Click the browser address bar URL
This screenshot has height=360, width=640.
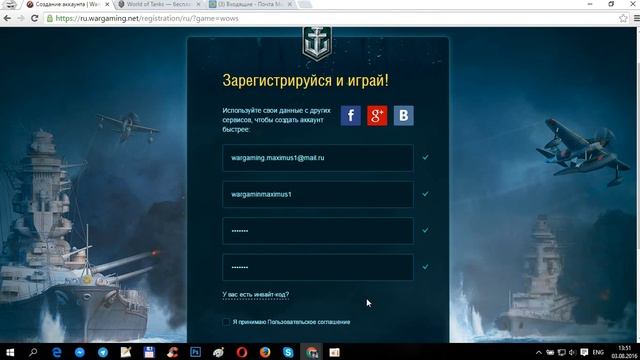click(147, 18)
